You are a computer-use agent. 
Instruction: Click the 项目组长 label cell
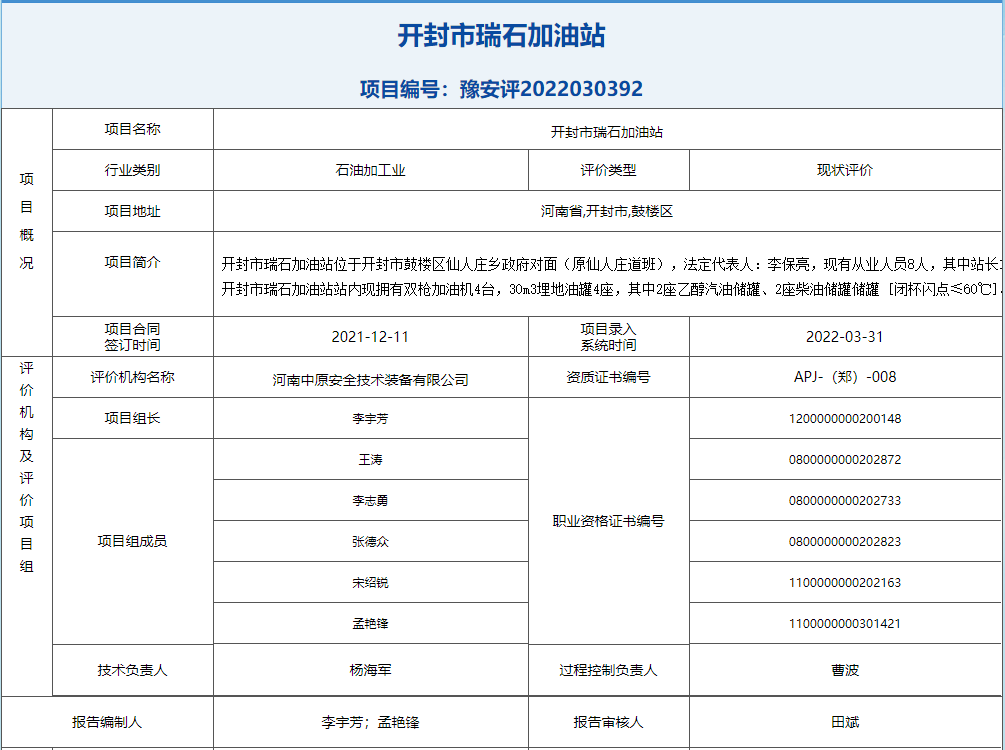(133, 418)
